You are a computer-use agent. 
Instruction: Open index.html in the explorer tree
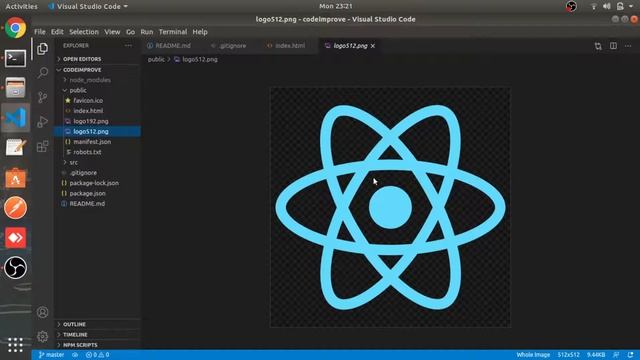pyautogui.click(x=98, y=111)
